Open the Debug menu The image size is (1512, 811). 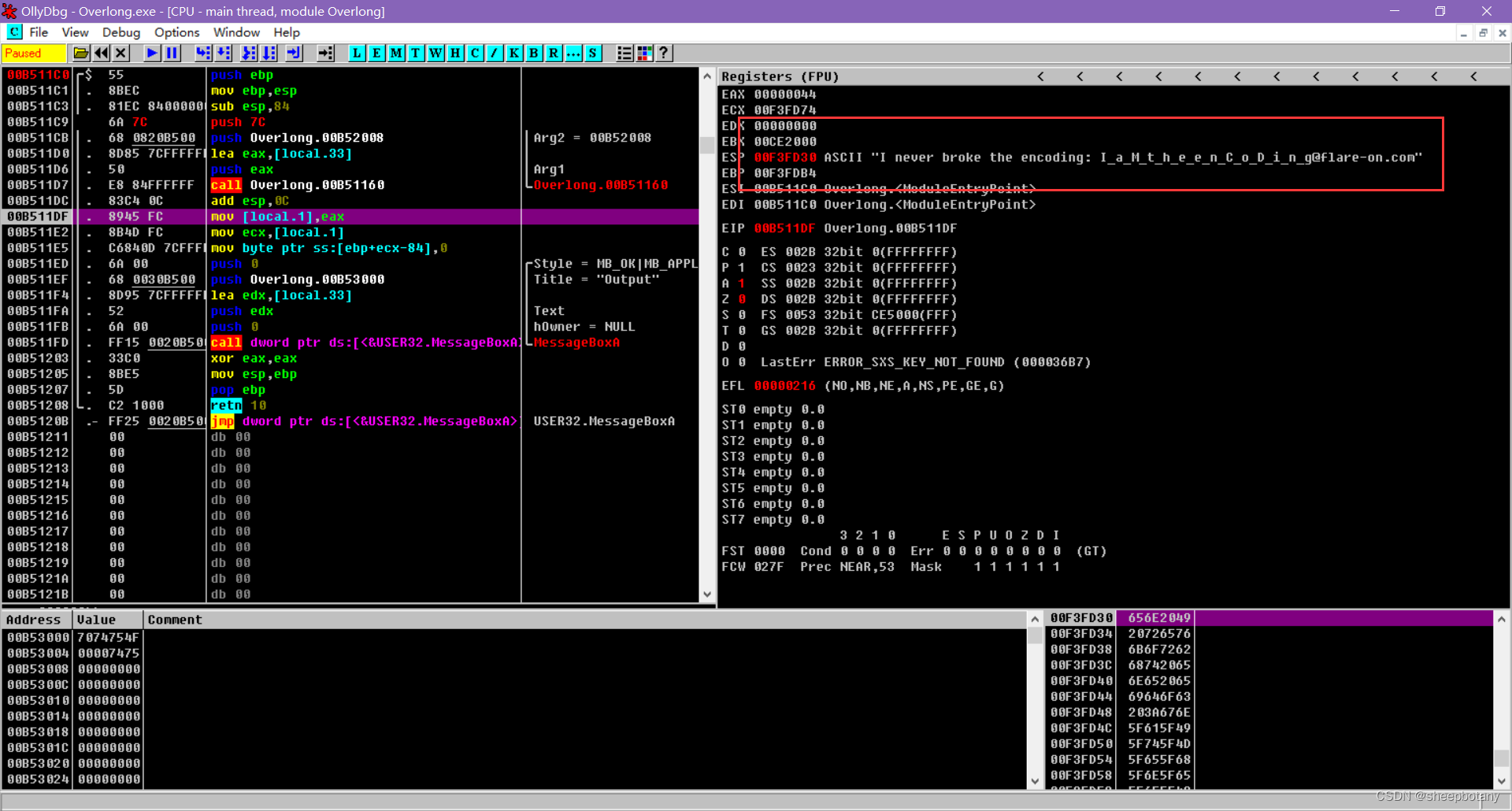(121, 32)
